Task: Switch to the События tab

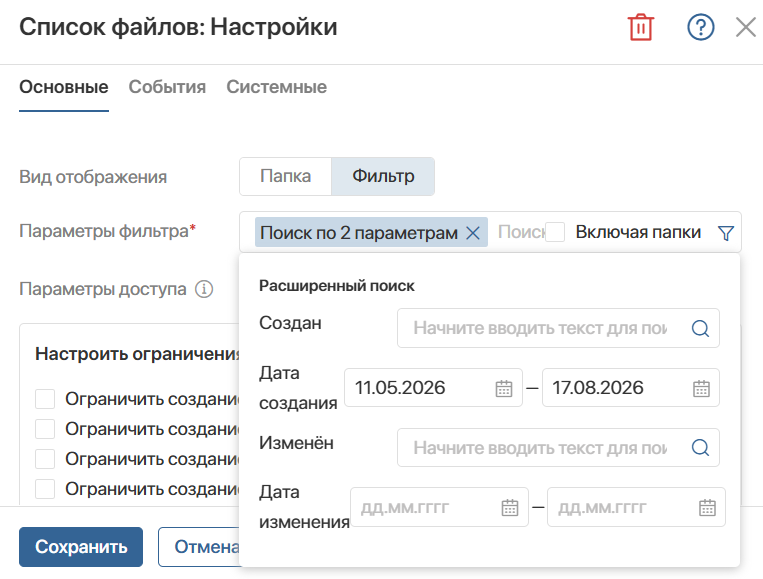Action: point(167,87)
